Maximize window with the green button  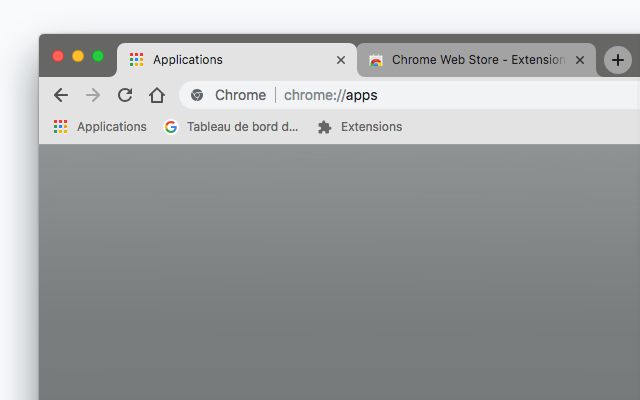[x=98, y=56]
